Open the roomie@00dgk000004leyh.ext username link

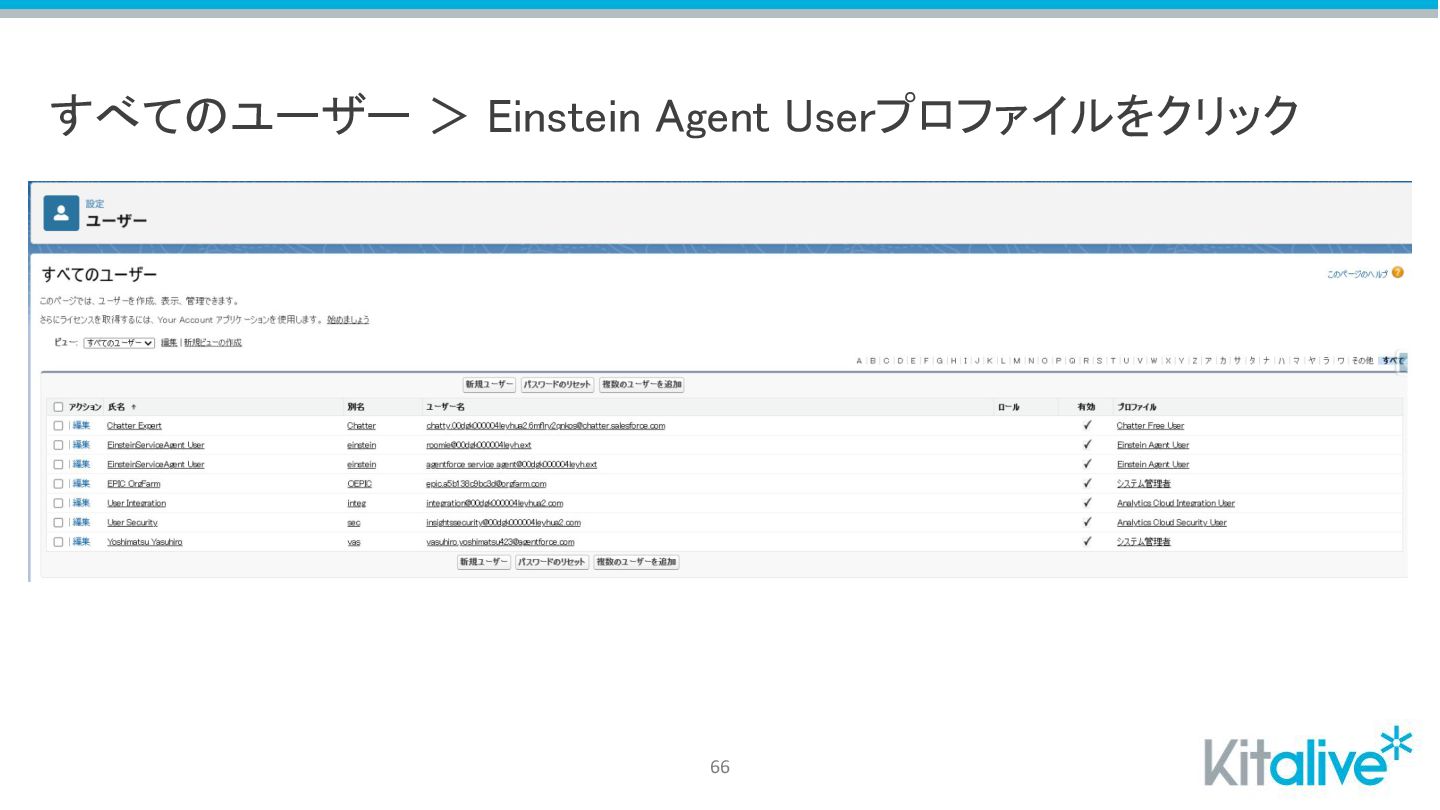click(479, 445)
